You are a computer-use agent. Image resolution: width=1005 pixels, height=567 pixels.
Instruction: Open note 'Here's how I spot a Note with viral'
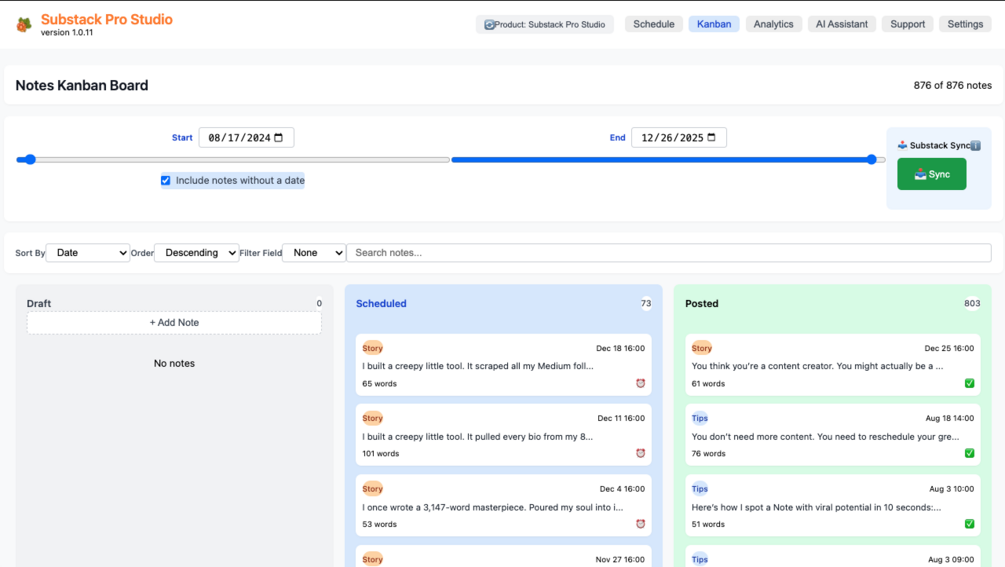pyautogui.click(x=833, y=505)
